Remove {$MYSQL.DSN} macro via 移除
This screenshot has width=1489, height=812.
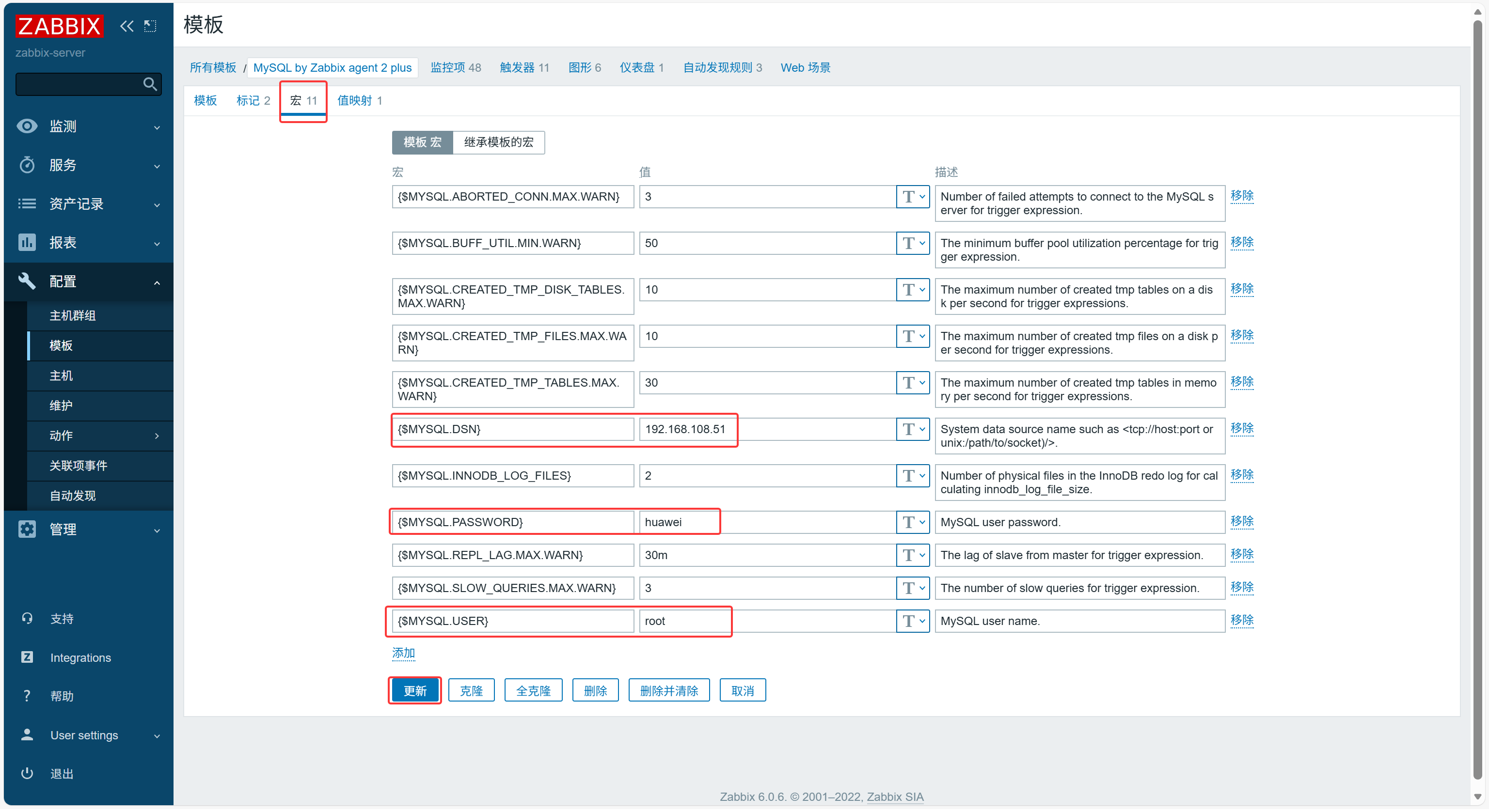pyautogui.click(x=1242, y=428)
